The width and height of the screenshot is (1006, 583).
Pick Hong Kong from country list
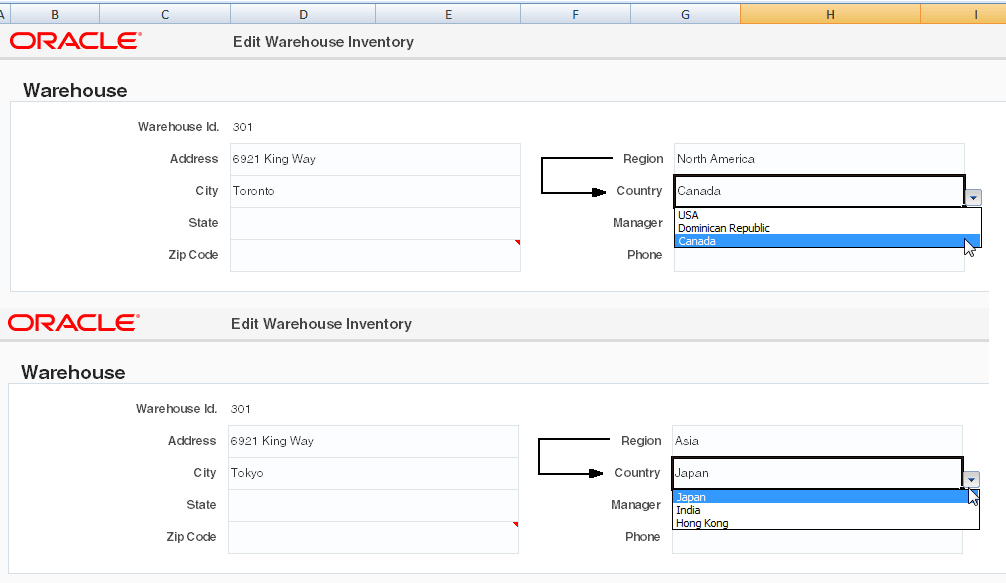coord(826,523)
